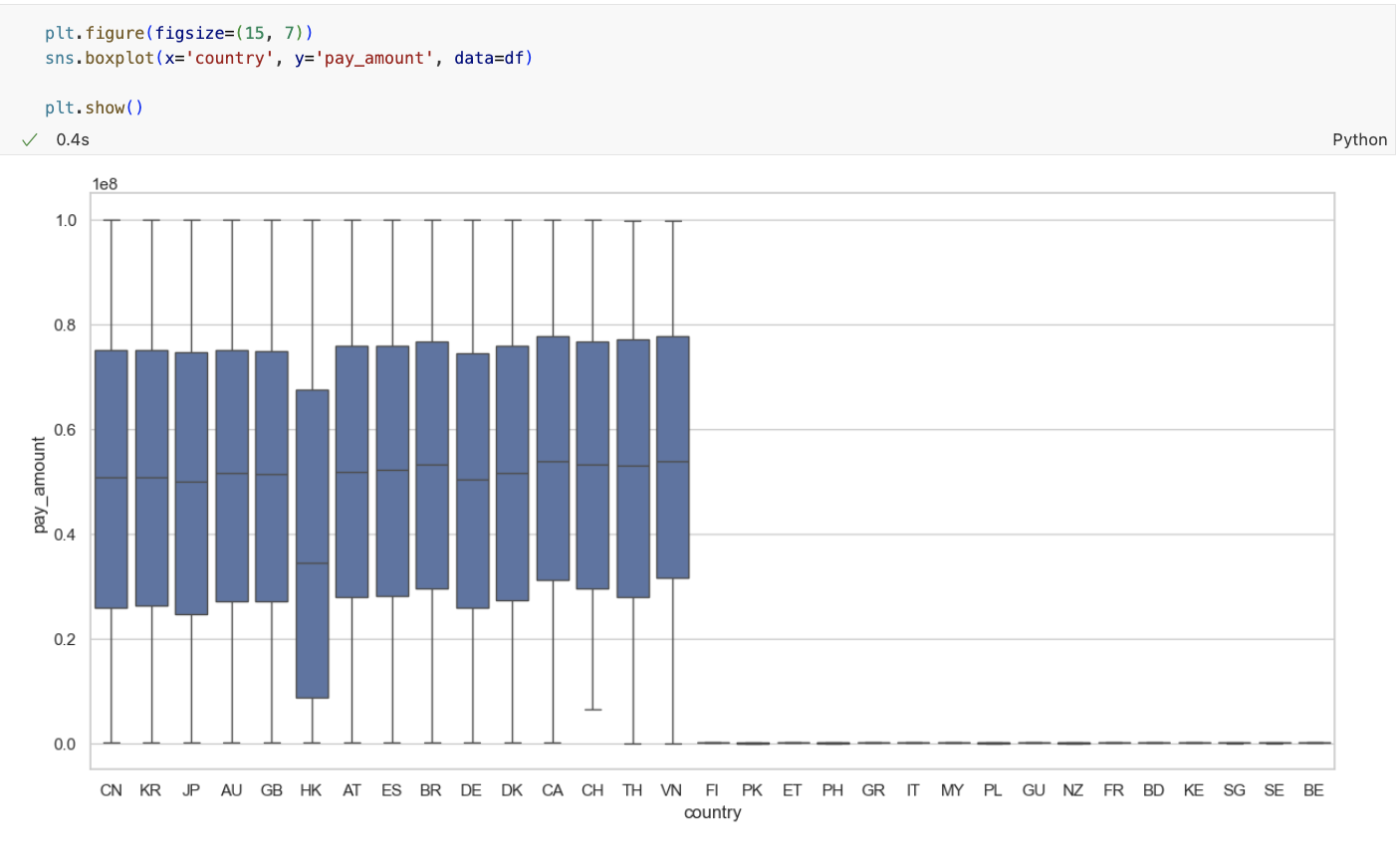Click the 0.6 y-axis tick value
Viewport: 1400px width, 860px height.
pyautogui.click(x=66, y=430)
